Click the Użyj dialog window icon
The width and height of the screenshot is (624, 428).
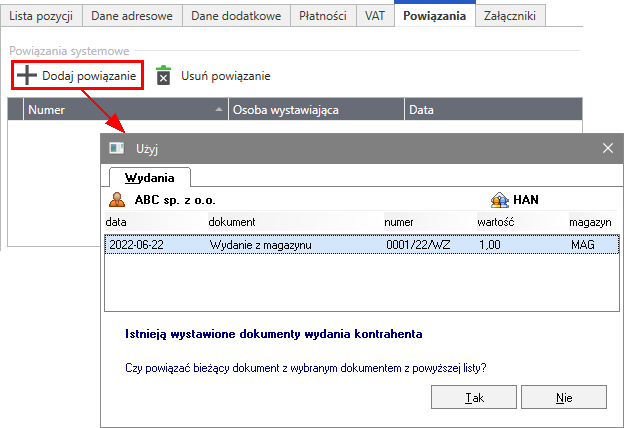(x=117, y=148)
